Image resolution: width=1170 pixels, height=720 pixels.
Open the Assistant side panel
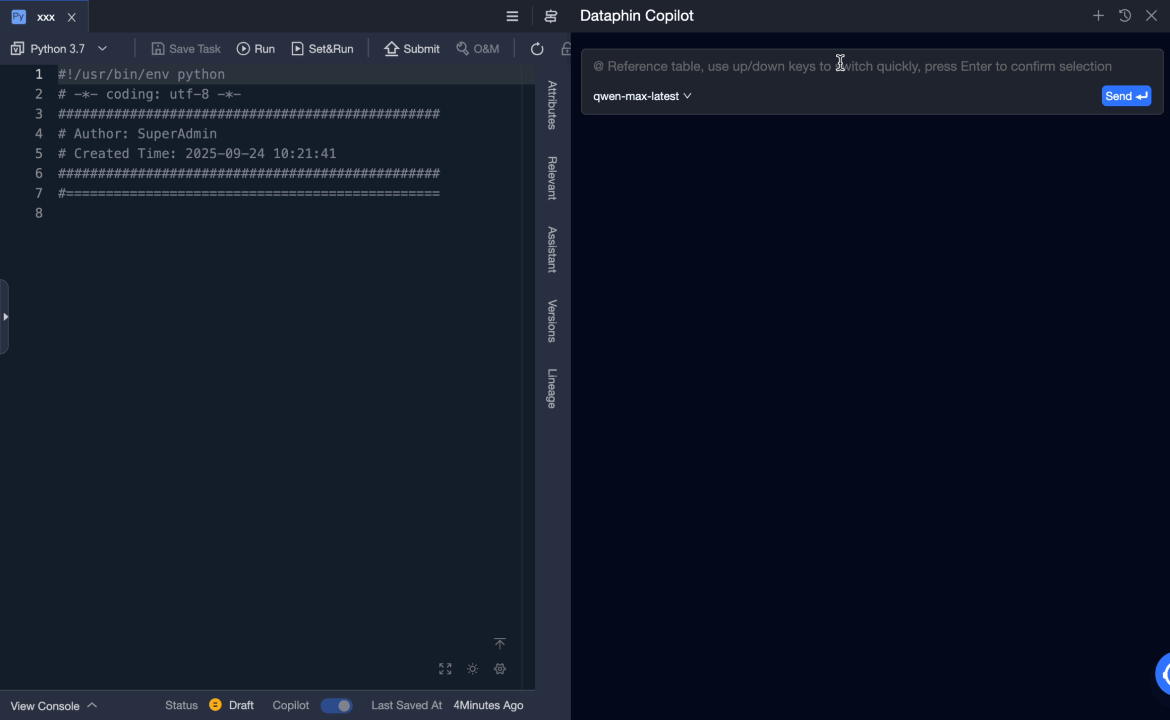(x=552, y=249)
